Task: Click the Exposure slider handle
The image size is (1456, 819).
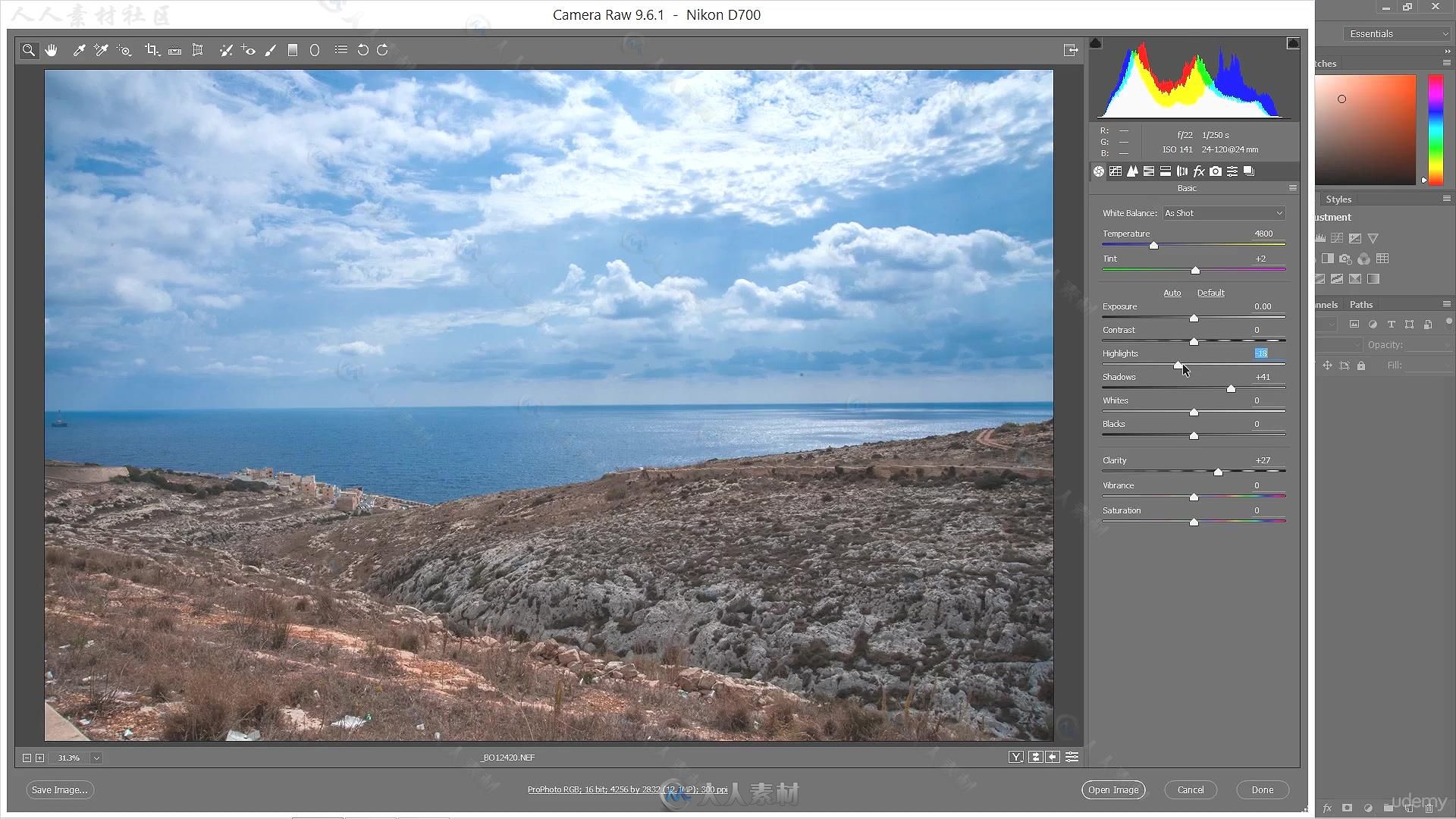Action: 1194,318
